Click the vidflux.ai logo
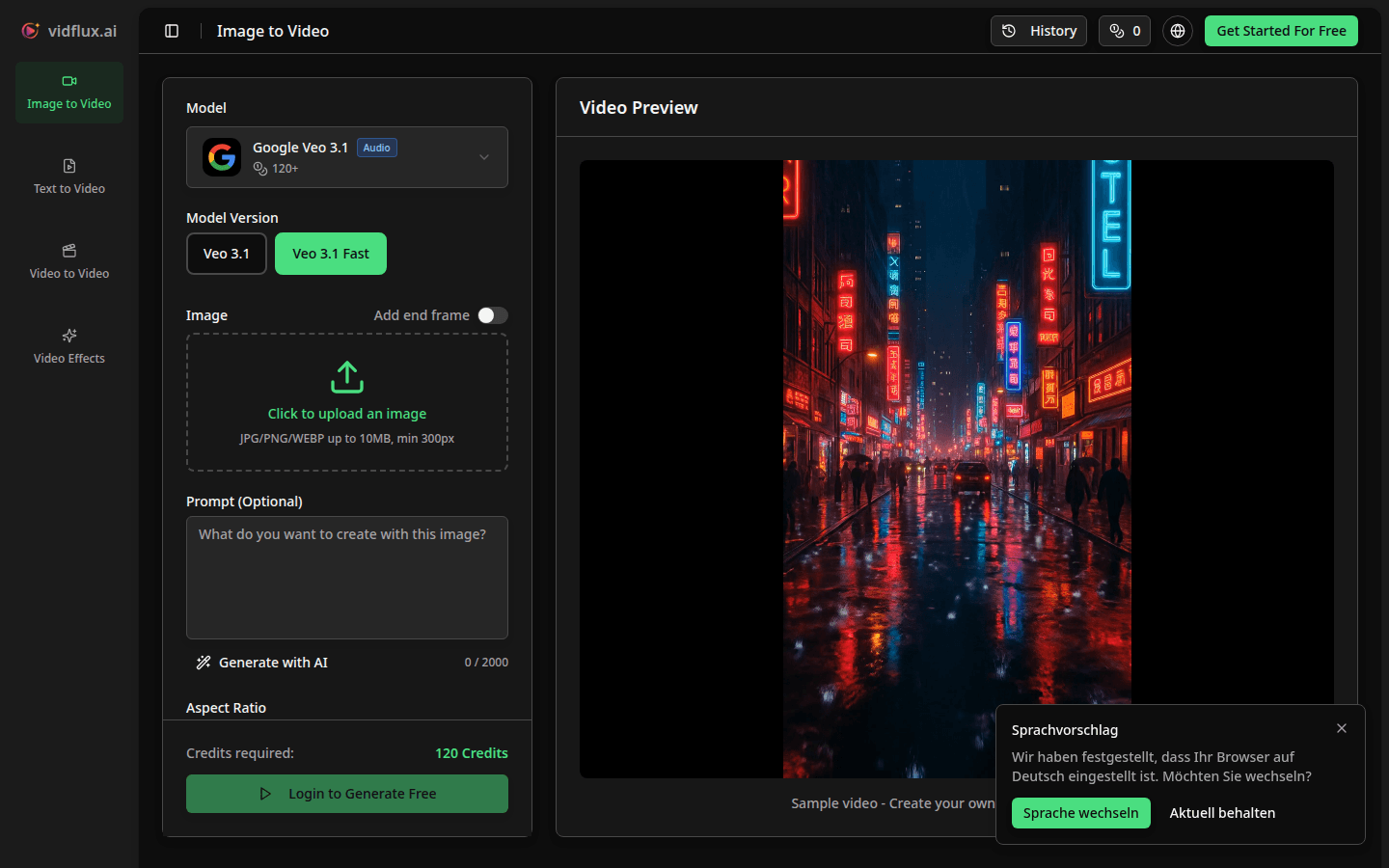Image resolution: width=1389 pixels, height=868 pixels. point(68,31)
